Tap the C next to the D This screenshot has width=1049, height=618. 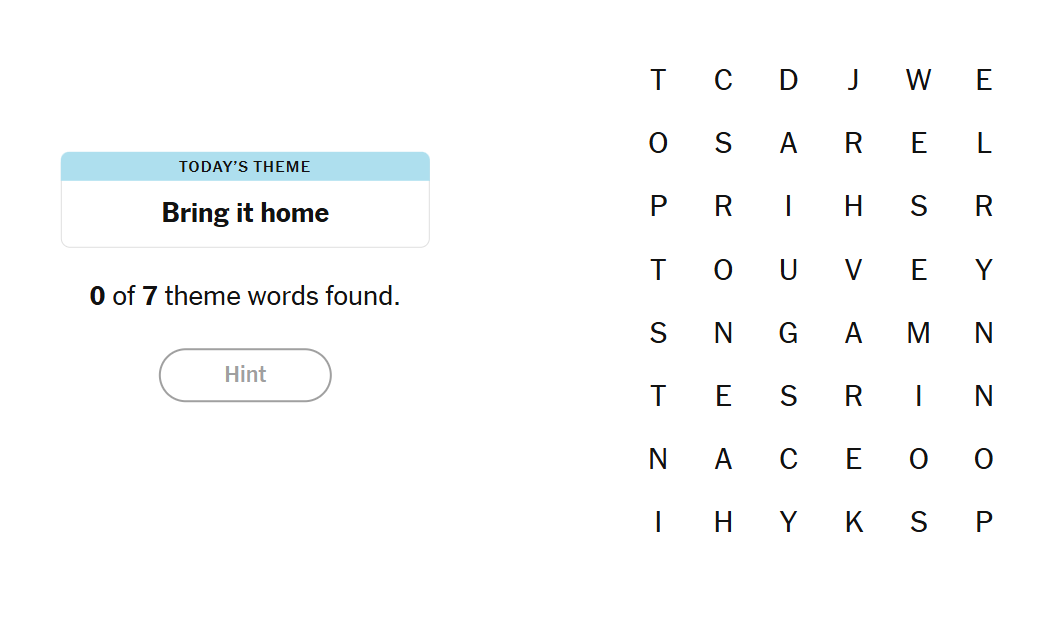coord(723,80)
